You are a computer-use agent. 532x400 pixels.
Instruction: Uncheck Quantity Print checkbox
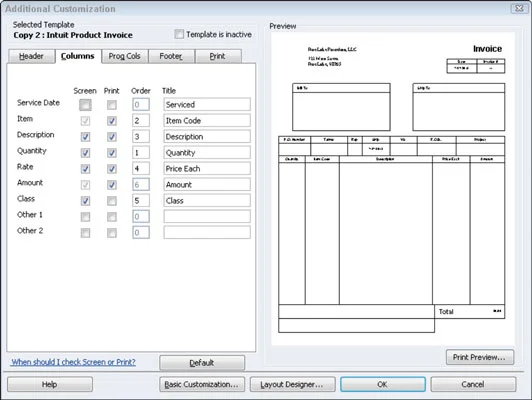tap(112, 153)
